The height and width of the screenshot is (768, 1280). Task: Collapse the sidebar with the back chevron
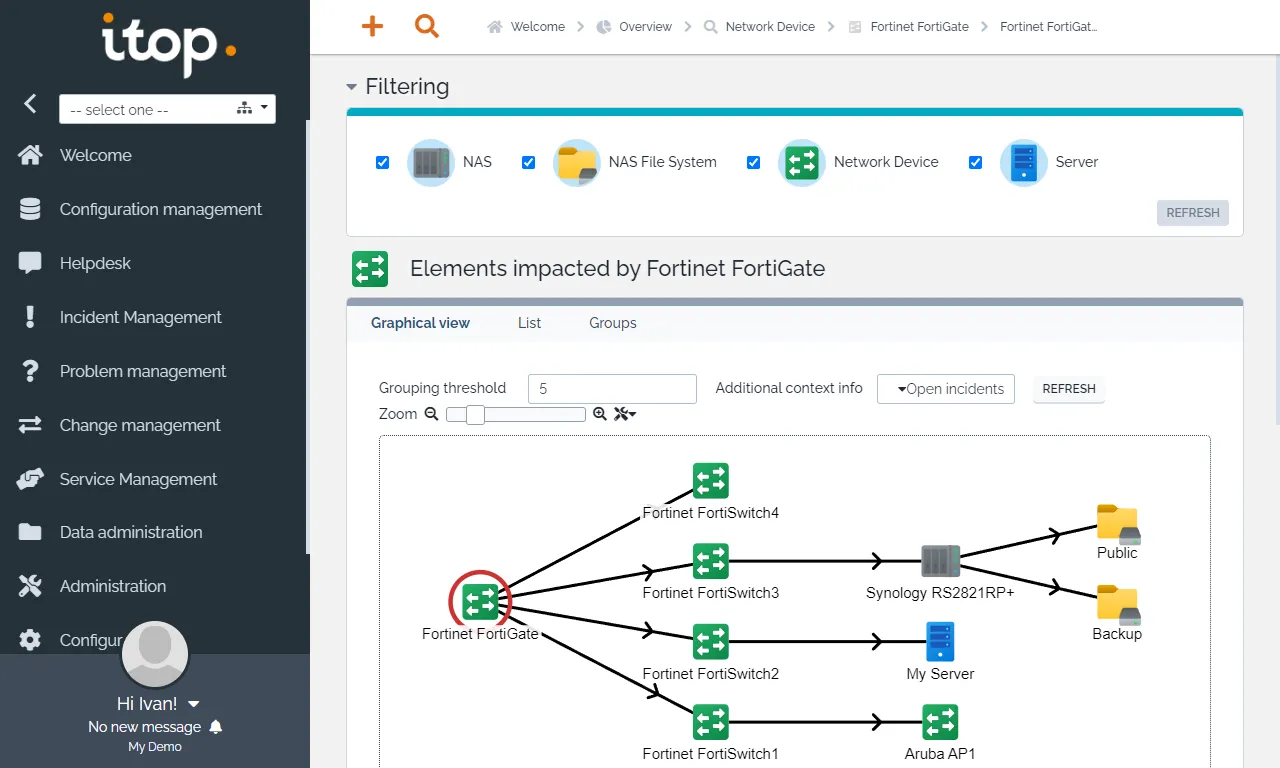(30, 103)
